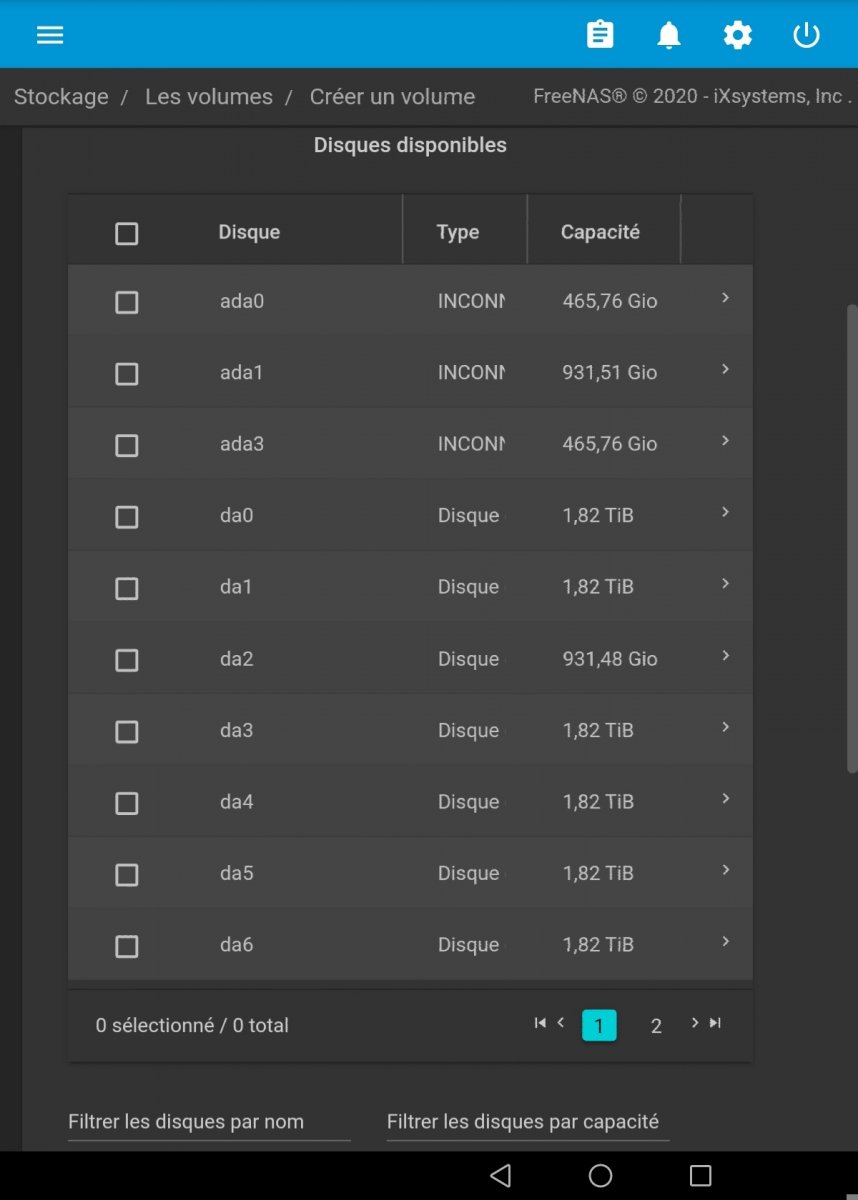Tap Android back navigation button
Screen dimensions: 858x1200
pos(501,1175)
